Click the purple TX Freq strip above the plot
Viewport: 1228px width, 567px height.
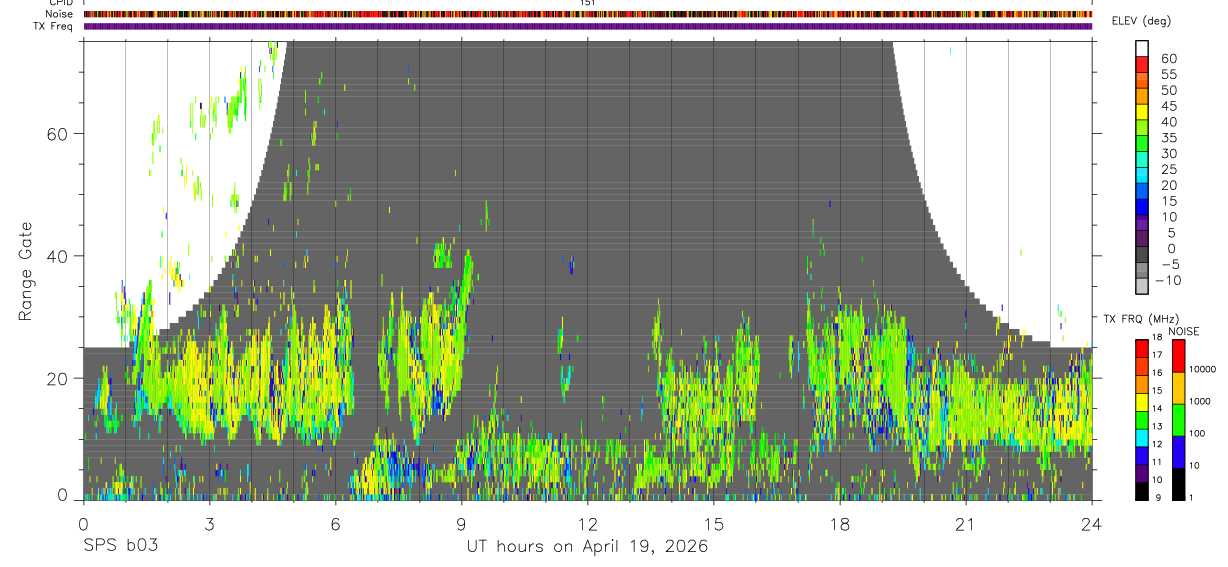click(x=587, y=26)
